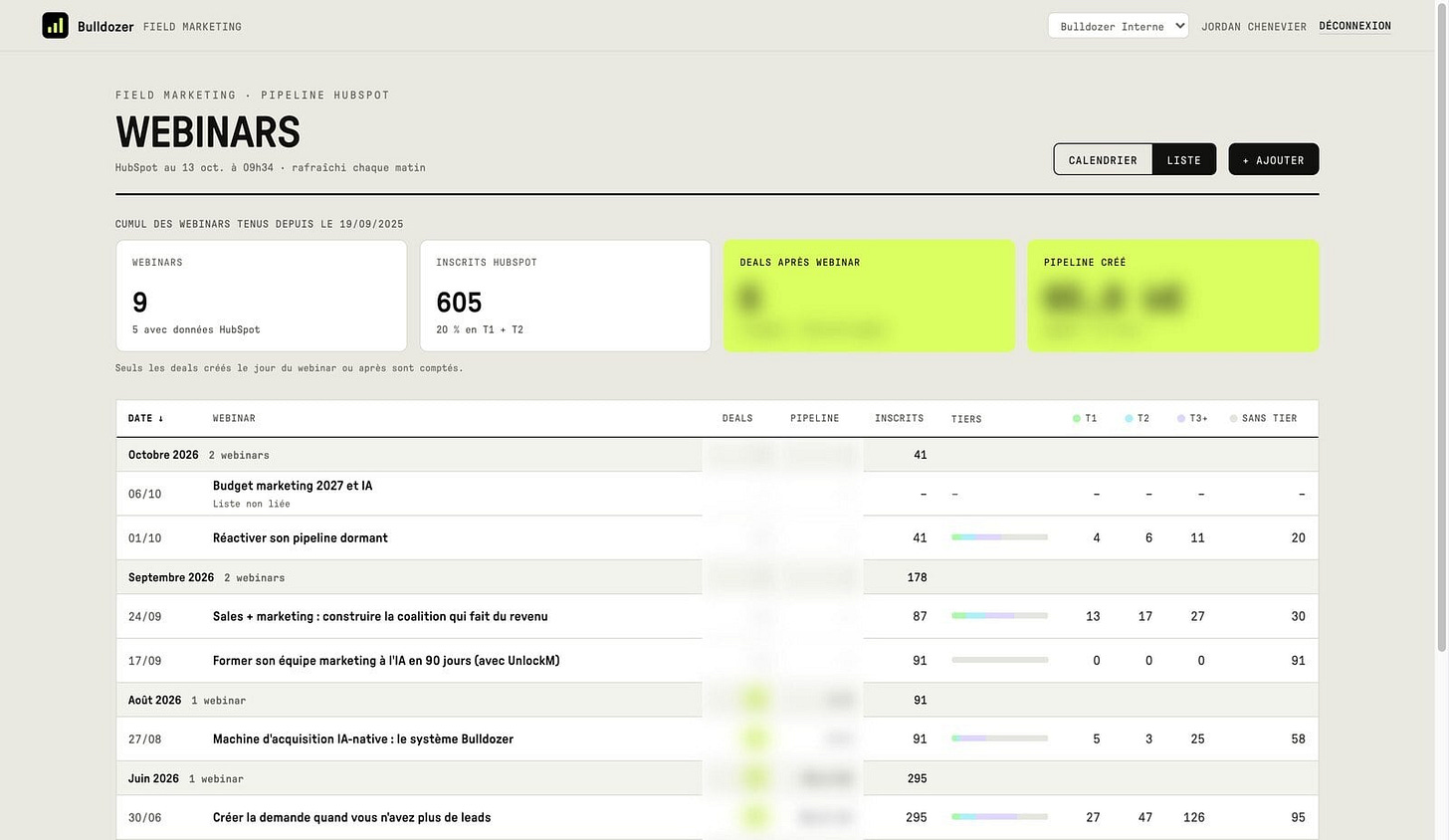Collapse the Juin 2026 group row
Viewport: 1449px width, 840px height.
717,778
